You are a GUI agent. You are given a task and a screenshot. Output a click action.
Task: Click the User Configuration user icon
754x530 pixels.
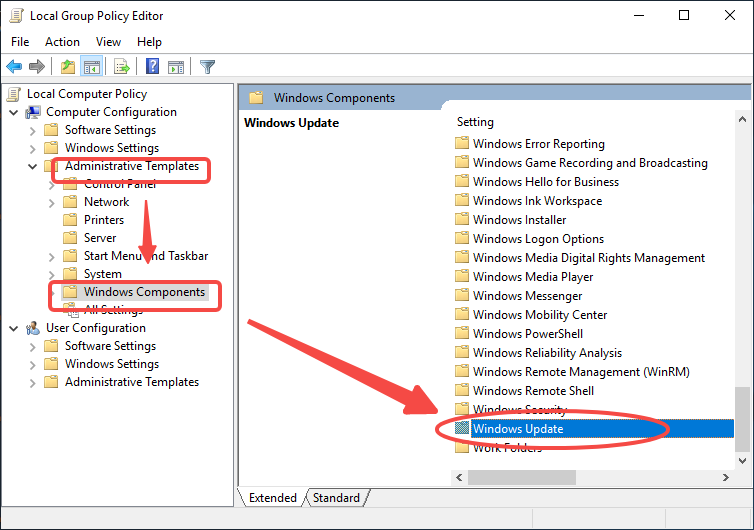coord(33,328)
